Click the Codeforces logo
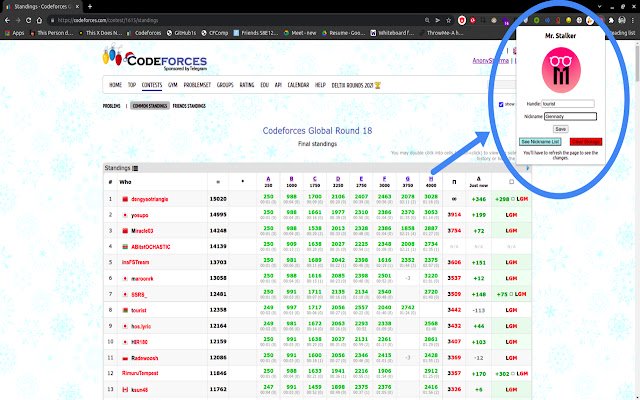640x400 pixels. (155, 57)
